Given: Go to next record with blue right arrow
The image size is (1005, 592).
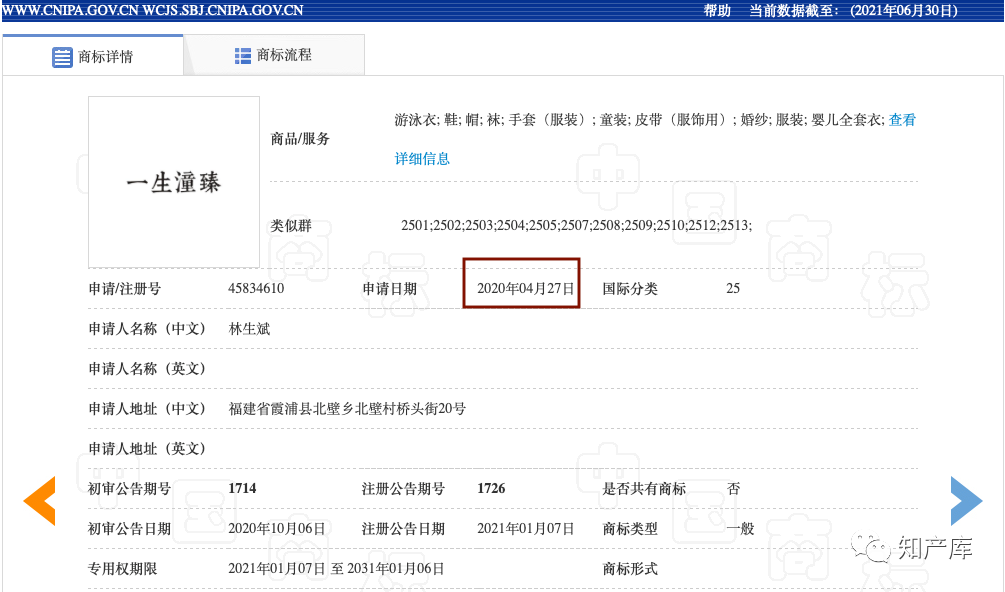Looking at the screenshot, I should [x=965, y=501].
